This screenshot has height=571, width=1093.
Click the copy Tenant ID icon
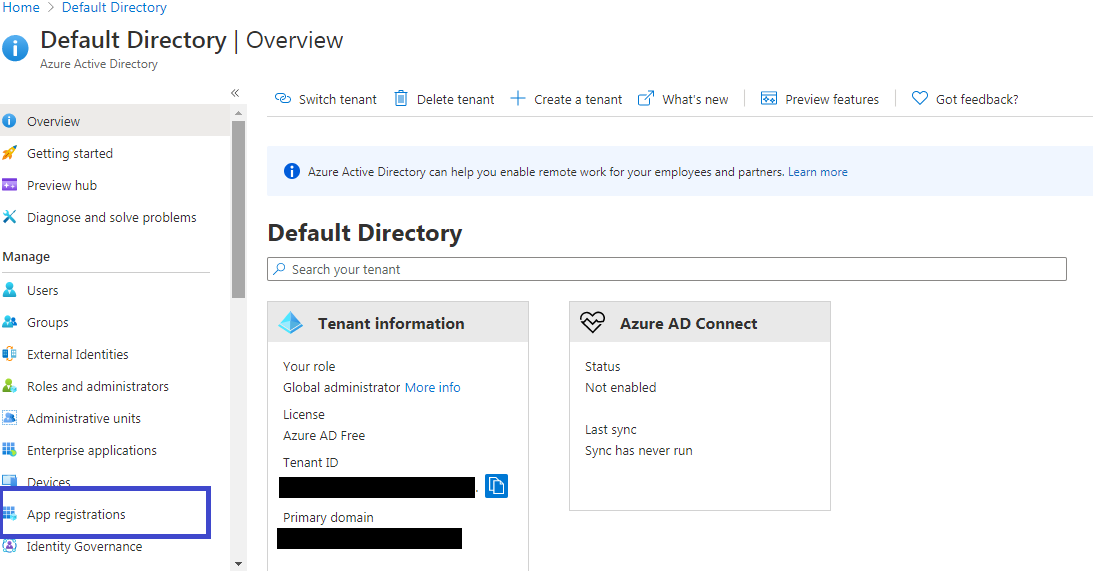(x=497, y=486)
